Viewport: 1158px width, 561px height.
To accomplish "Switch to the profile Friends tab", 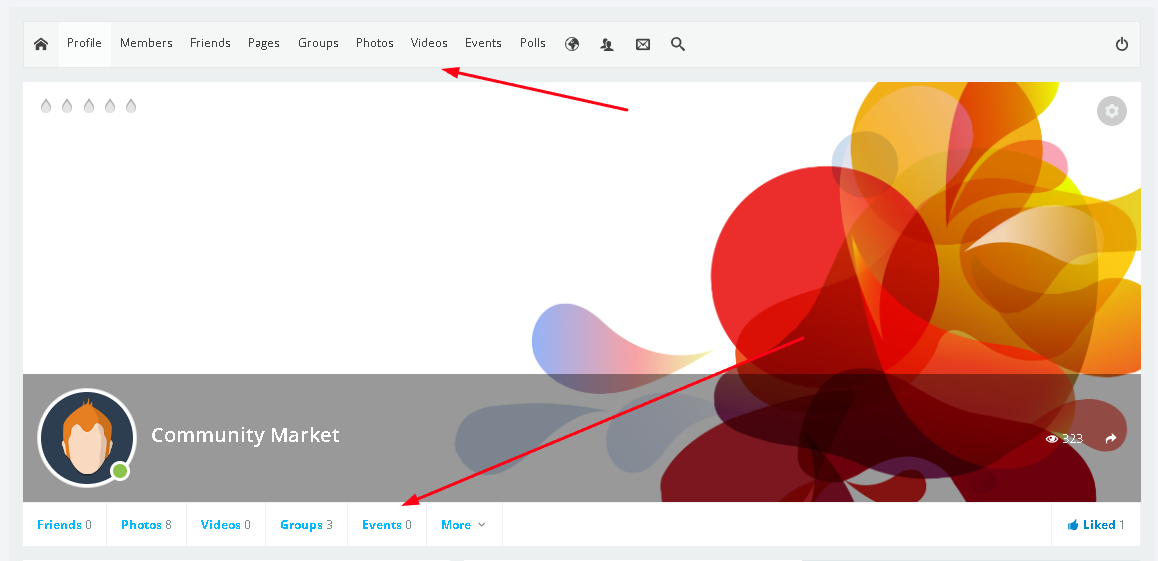I will pos(64,525).
